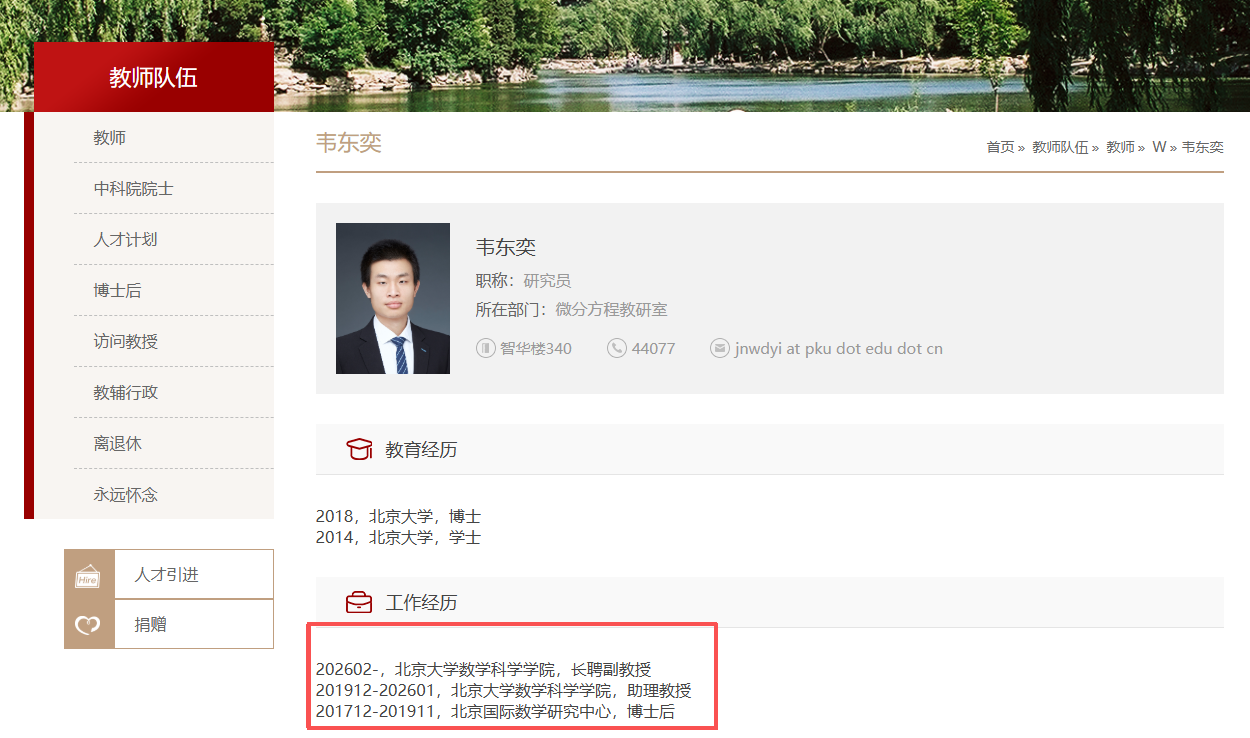Viewport: 1250px width, 738px height.
Task: Click 韦东奕 at the breadcrumb end
Action: 1203,147
